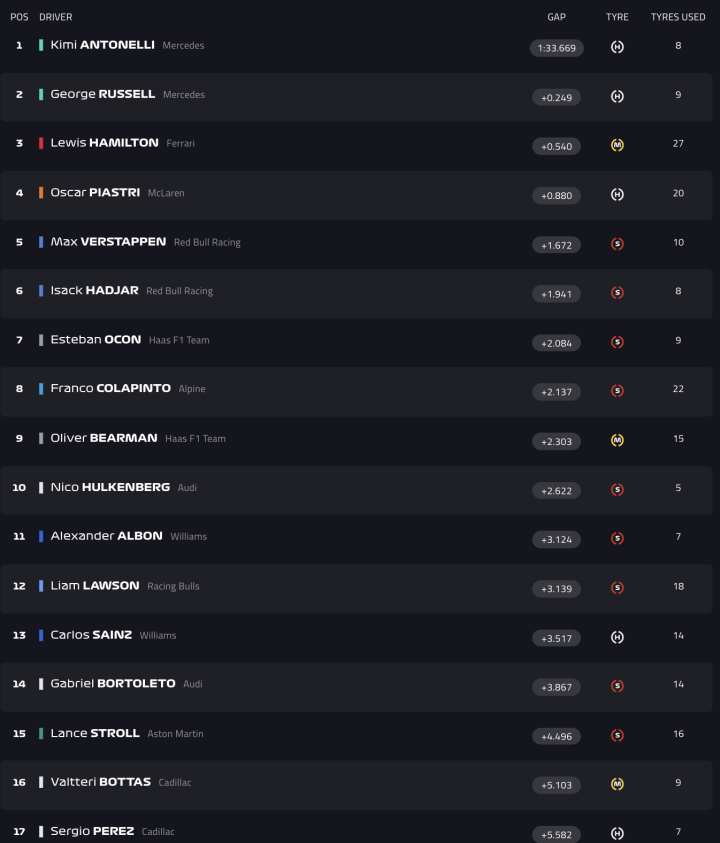This screenshot has height=843, width=720.
Task: Click McLaren orange team color bar
Action: (41, 193)
